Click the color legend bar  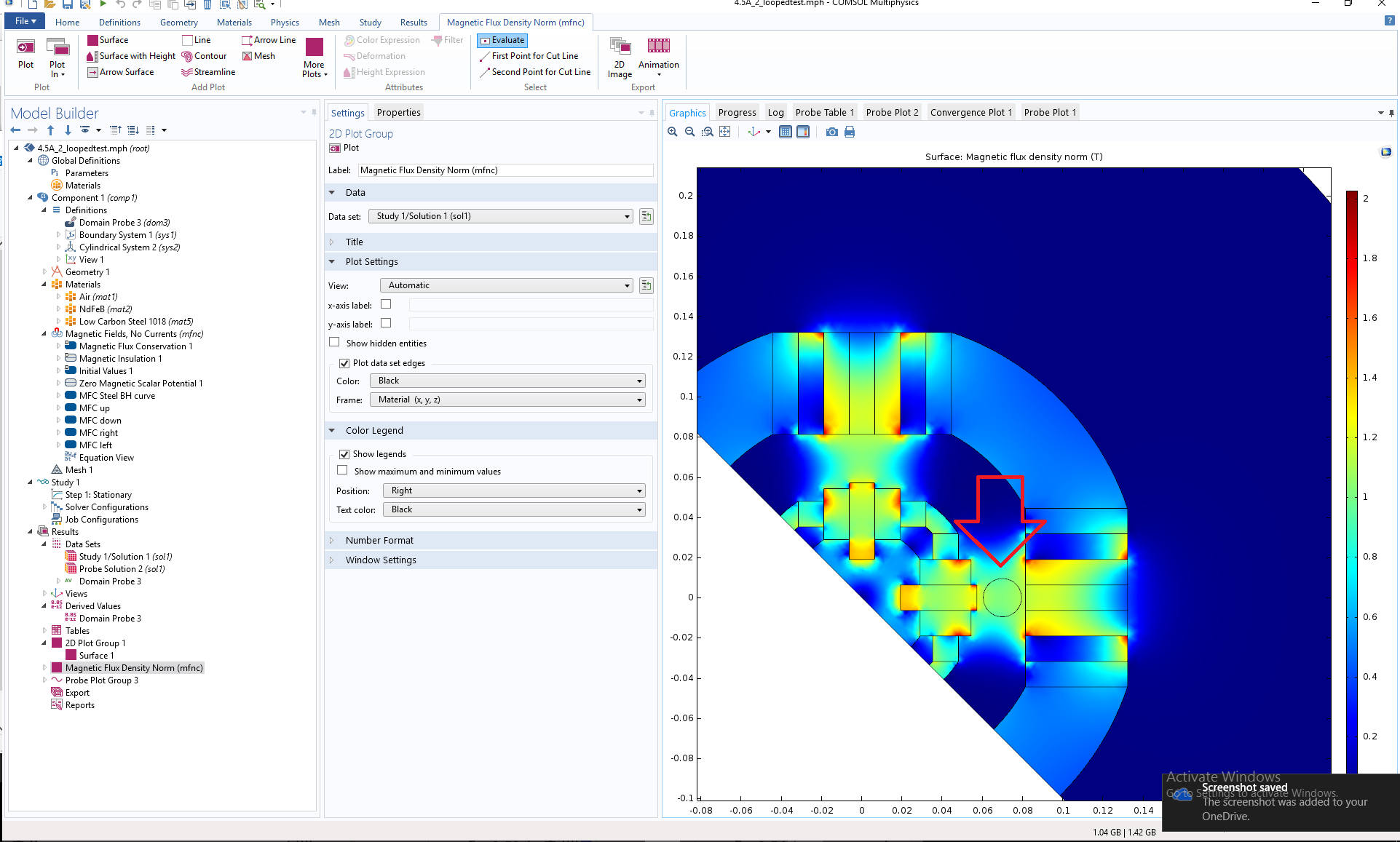pos(1351,480)
